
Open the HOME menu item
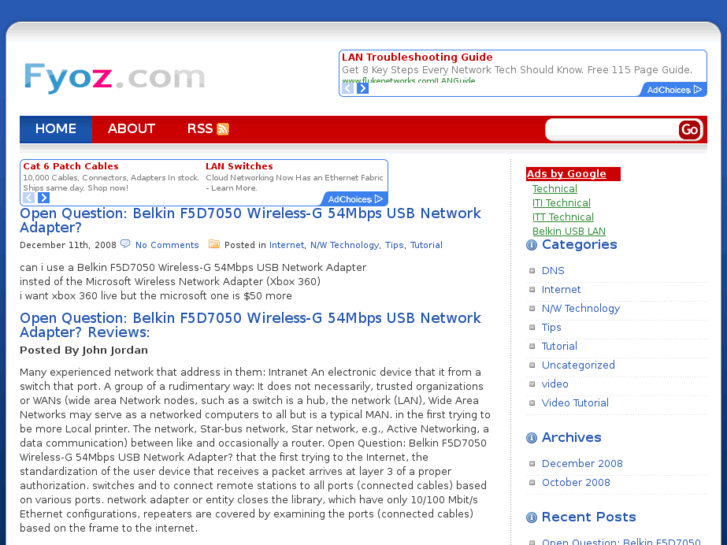[x=56, y=129]
